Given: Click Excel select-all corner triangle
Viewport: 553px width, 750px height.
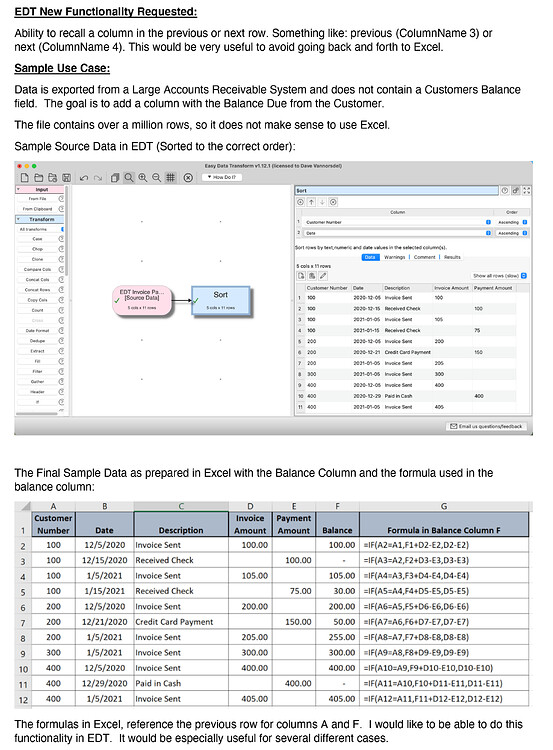Looking at the screenshot, I should [x=24, y=506].
